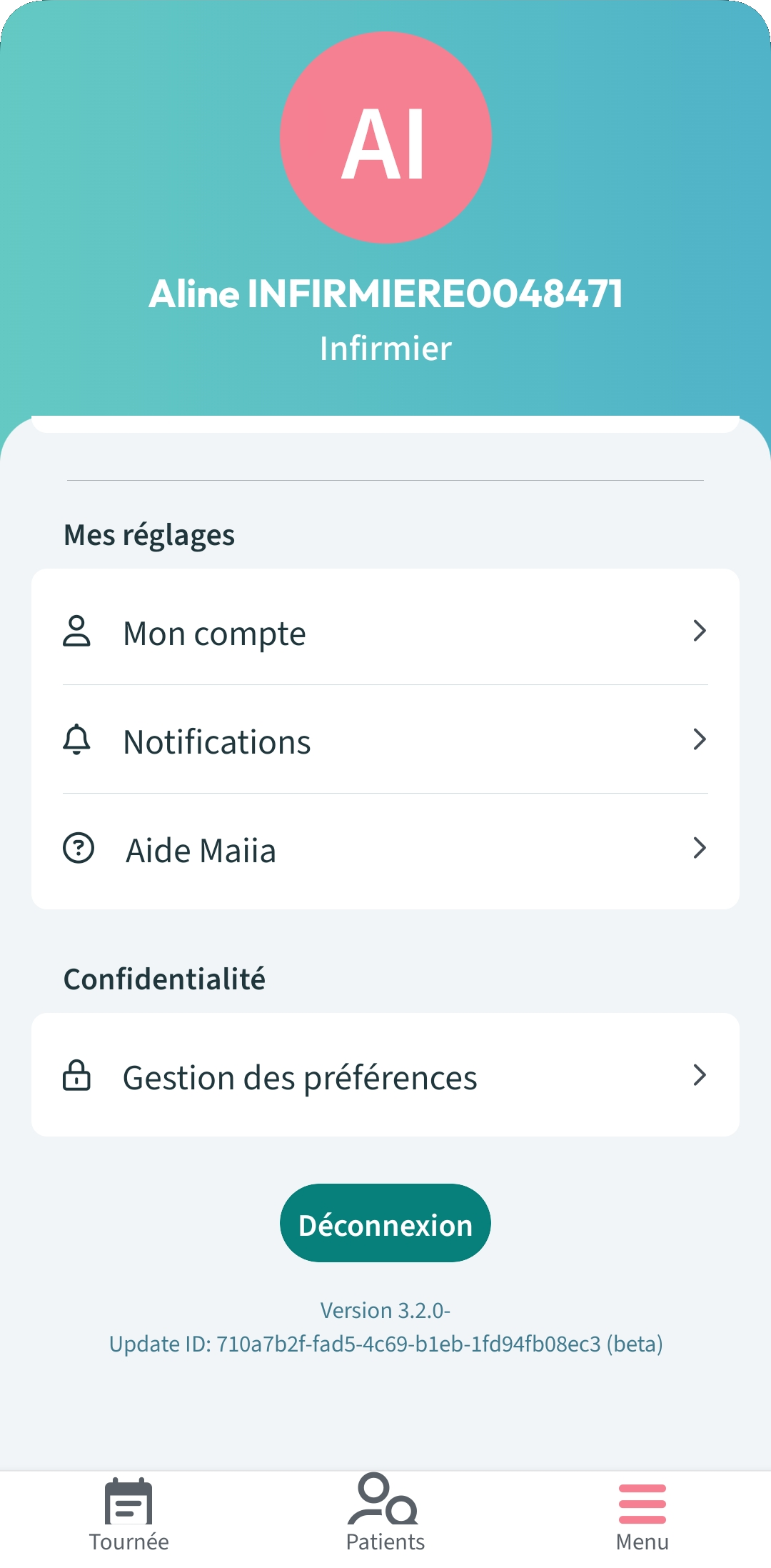Image resolution: width=771 pixels, height=1568 pixels.
Task: Click the question mark help icon
Action: 79,849
